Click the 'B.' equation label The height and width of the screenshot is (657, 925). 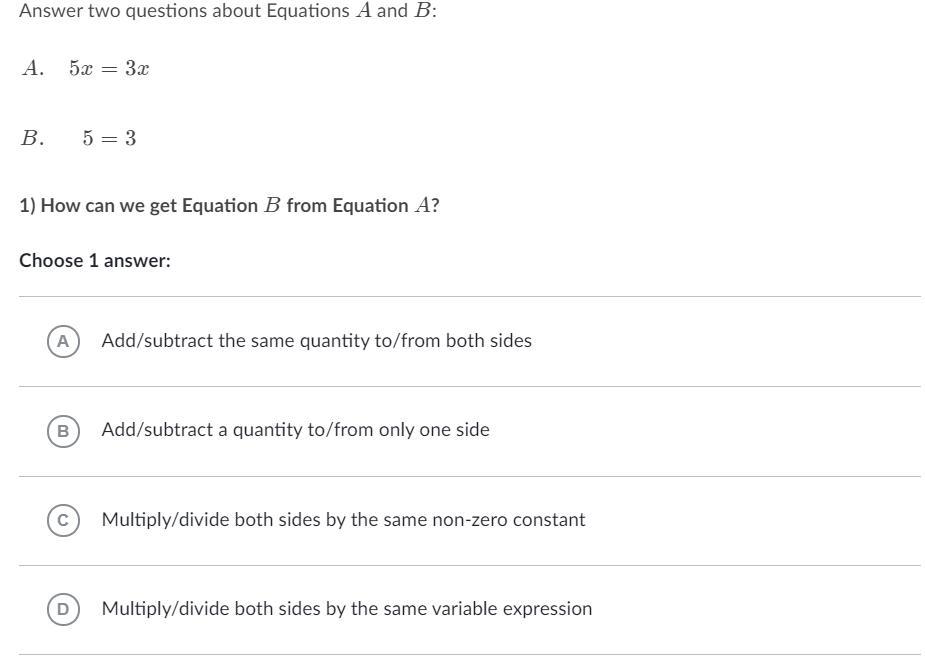33,139
